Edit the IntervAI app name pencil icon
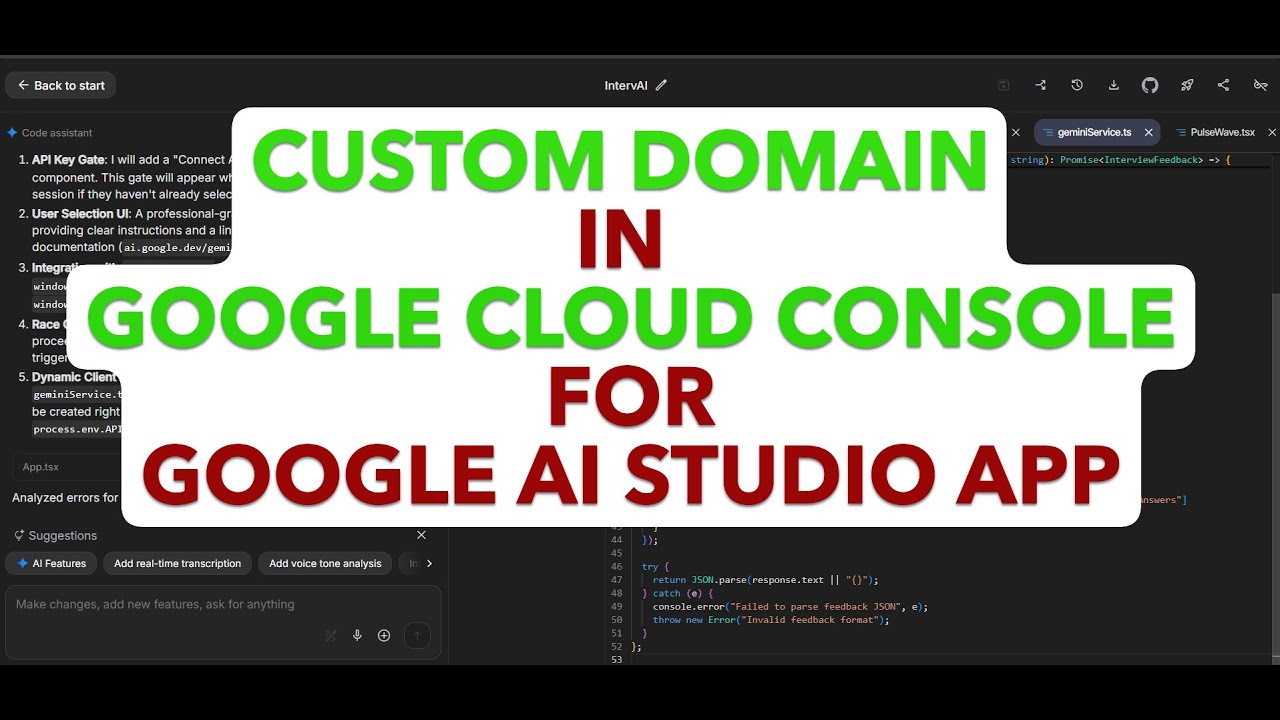Image resolution: width=1280 pixels, height=720 pixels. coord(661,86)
